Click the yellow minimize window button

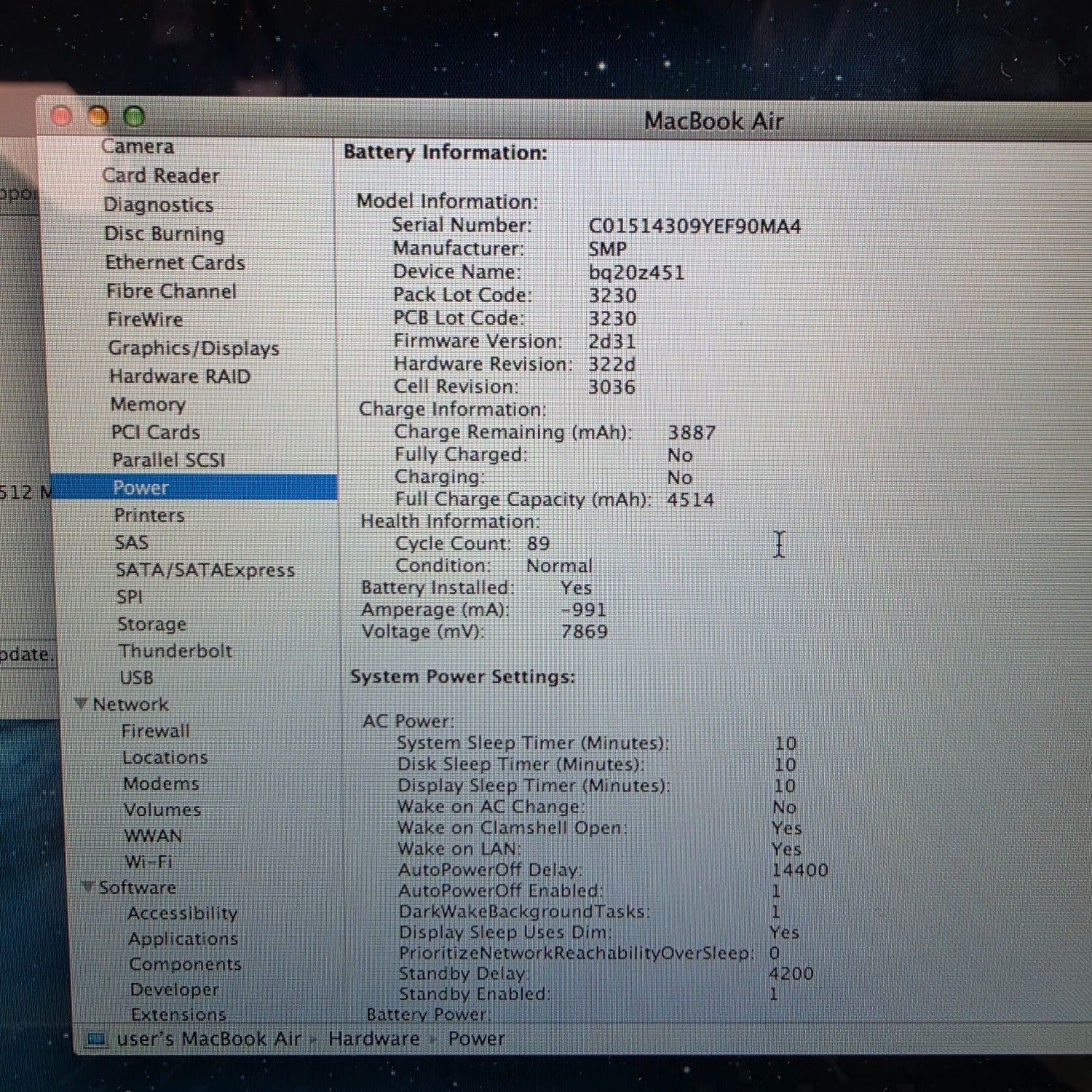[98, 116]
